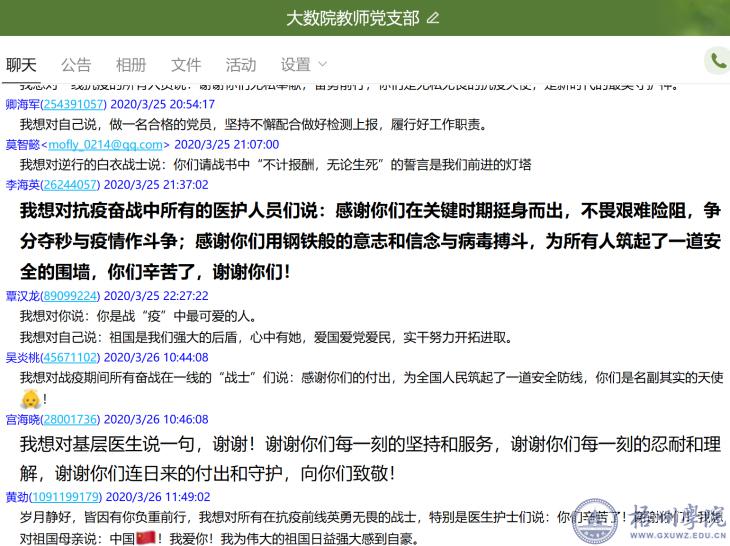730x546 pixels.
Task: Click the pencil icon to rename the group
Action: 433,18
